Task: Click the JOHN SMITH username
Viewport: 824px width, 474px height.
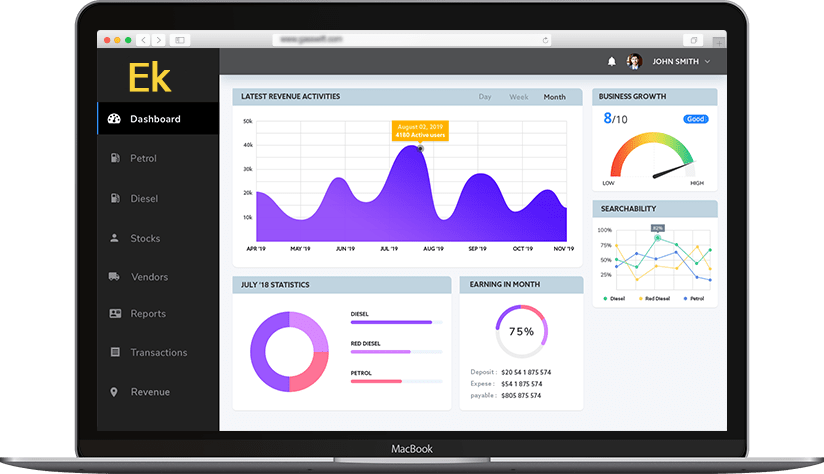Action: pyautogui.click(x=675, y=61)
